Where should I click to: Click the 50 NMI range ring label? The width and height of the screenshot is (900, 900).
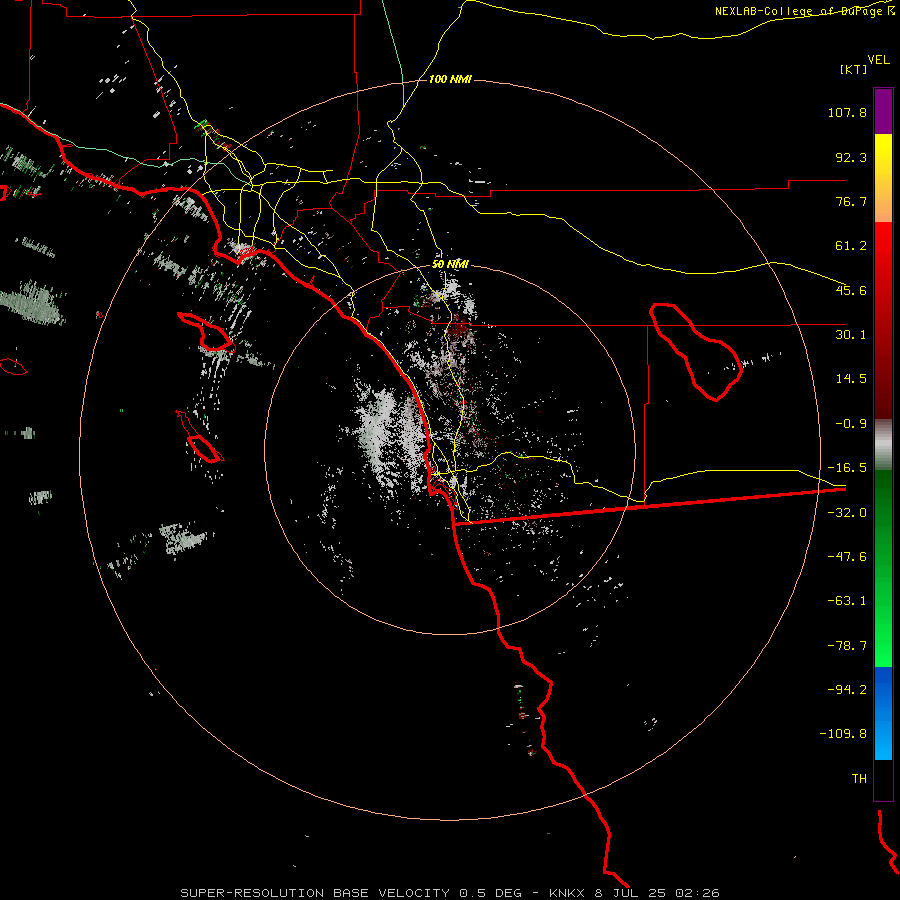pos(450,265)
